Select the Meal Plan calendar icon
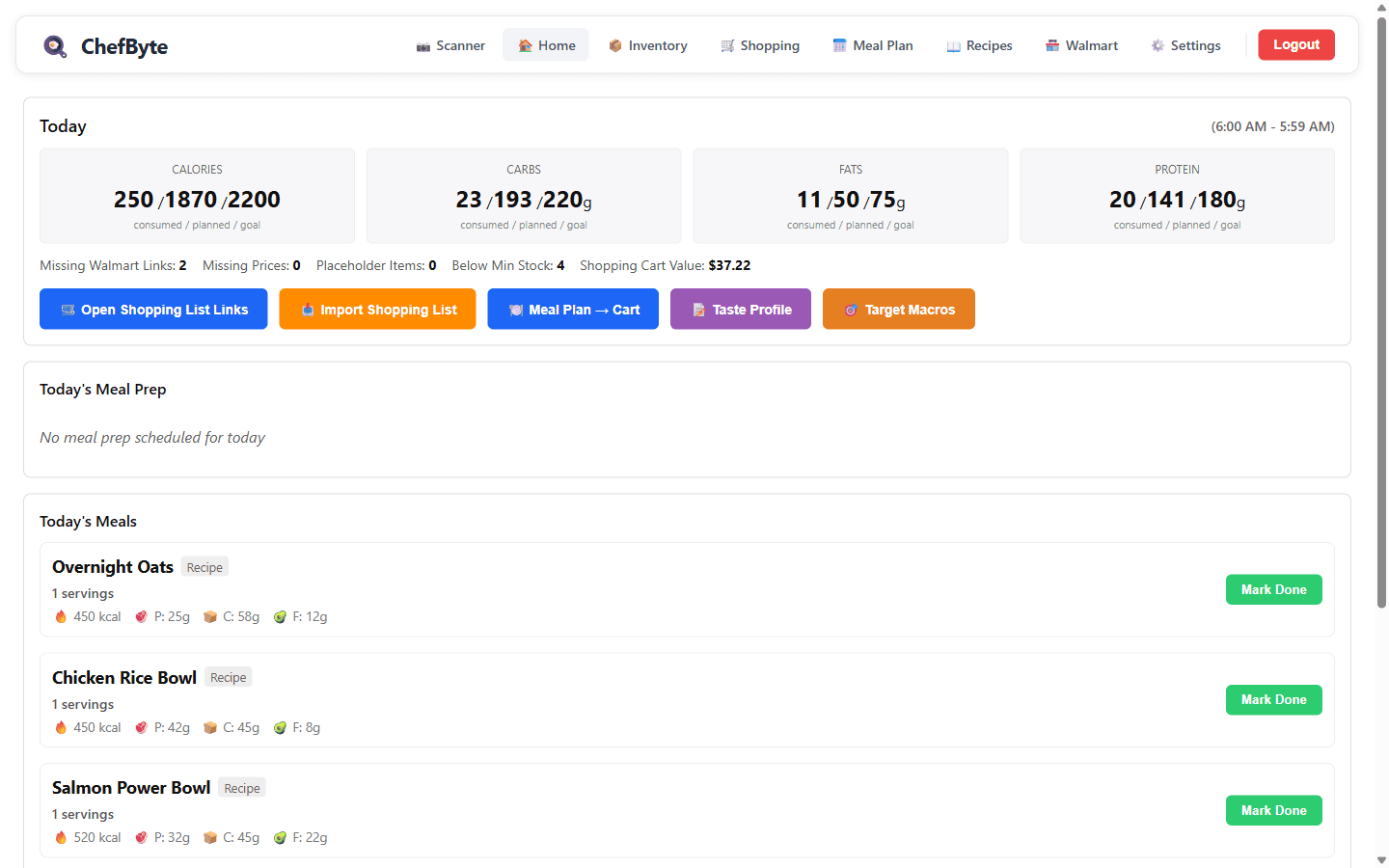 coord(837,44)
